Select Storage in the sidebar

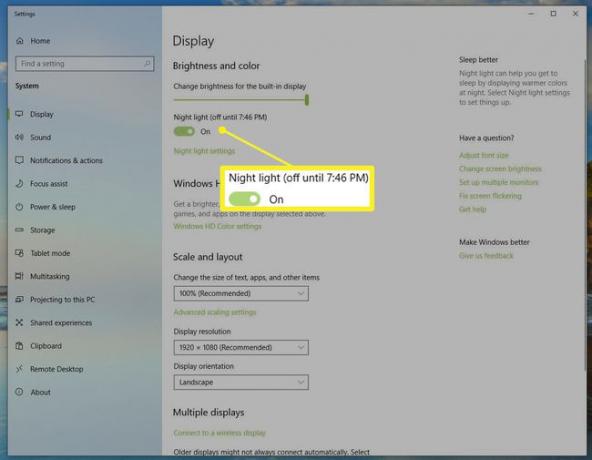[x=42, y=230]
